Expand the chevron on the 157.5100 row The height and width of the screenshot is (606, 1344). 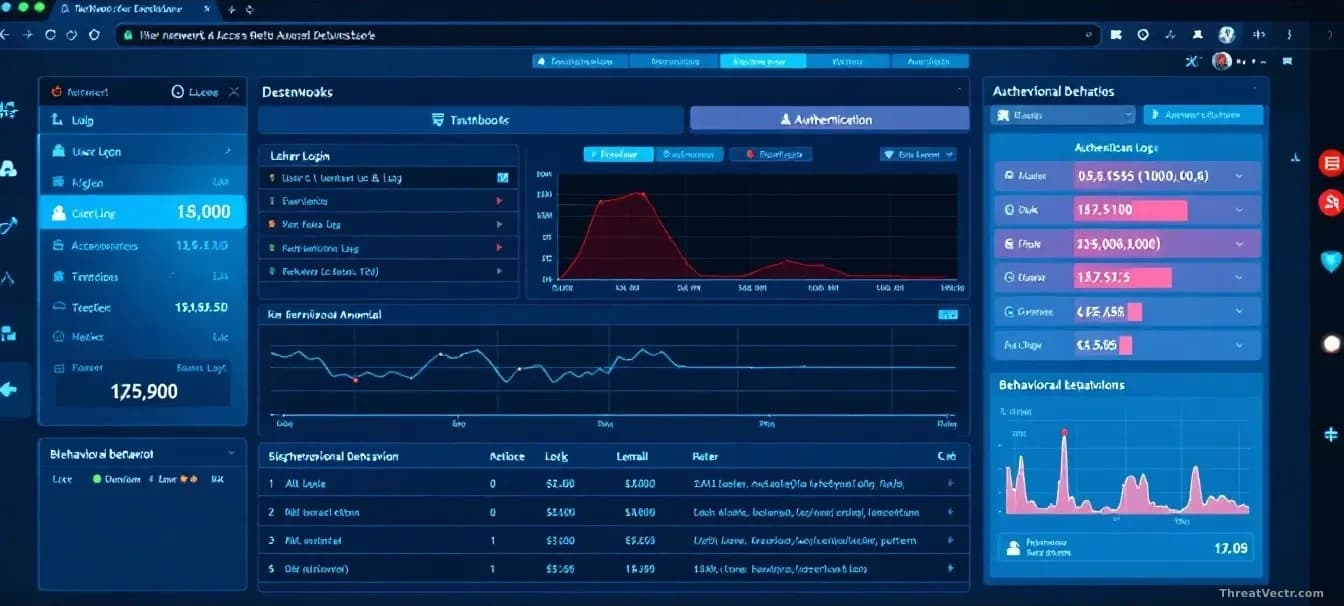tap(1240, 211)
